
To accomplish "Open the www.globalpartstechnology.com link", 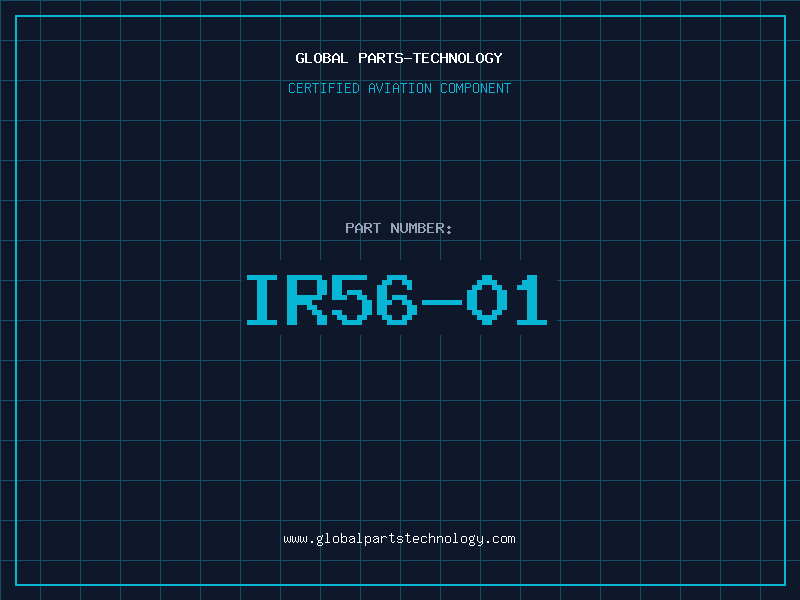I will point(399,539).
